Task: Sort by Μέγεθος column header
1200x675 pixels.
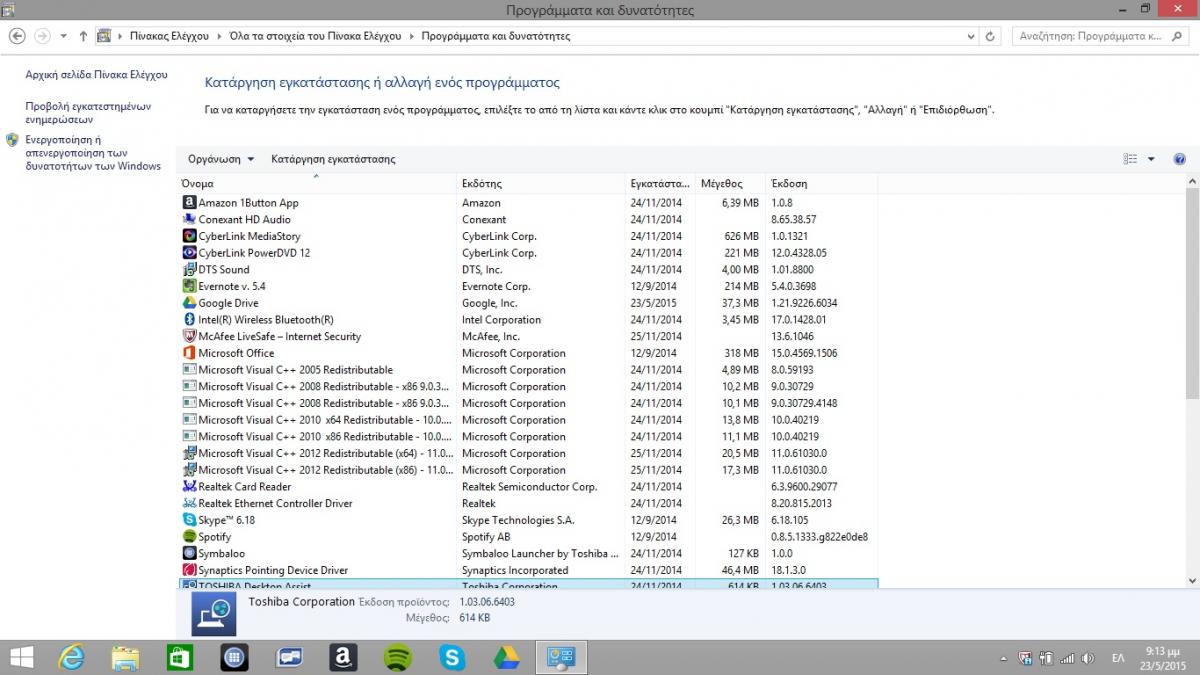Action: point(730,184)
